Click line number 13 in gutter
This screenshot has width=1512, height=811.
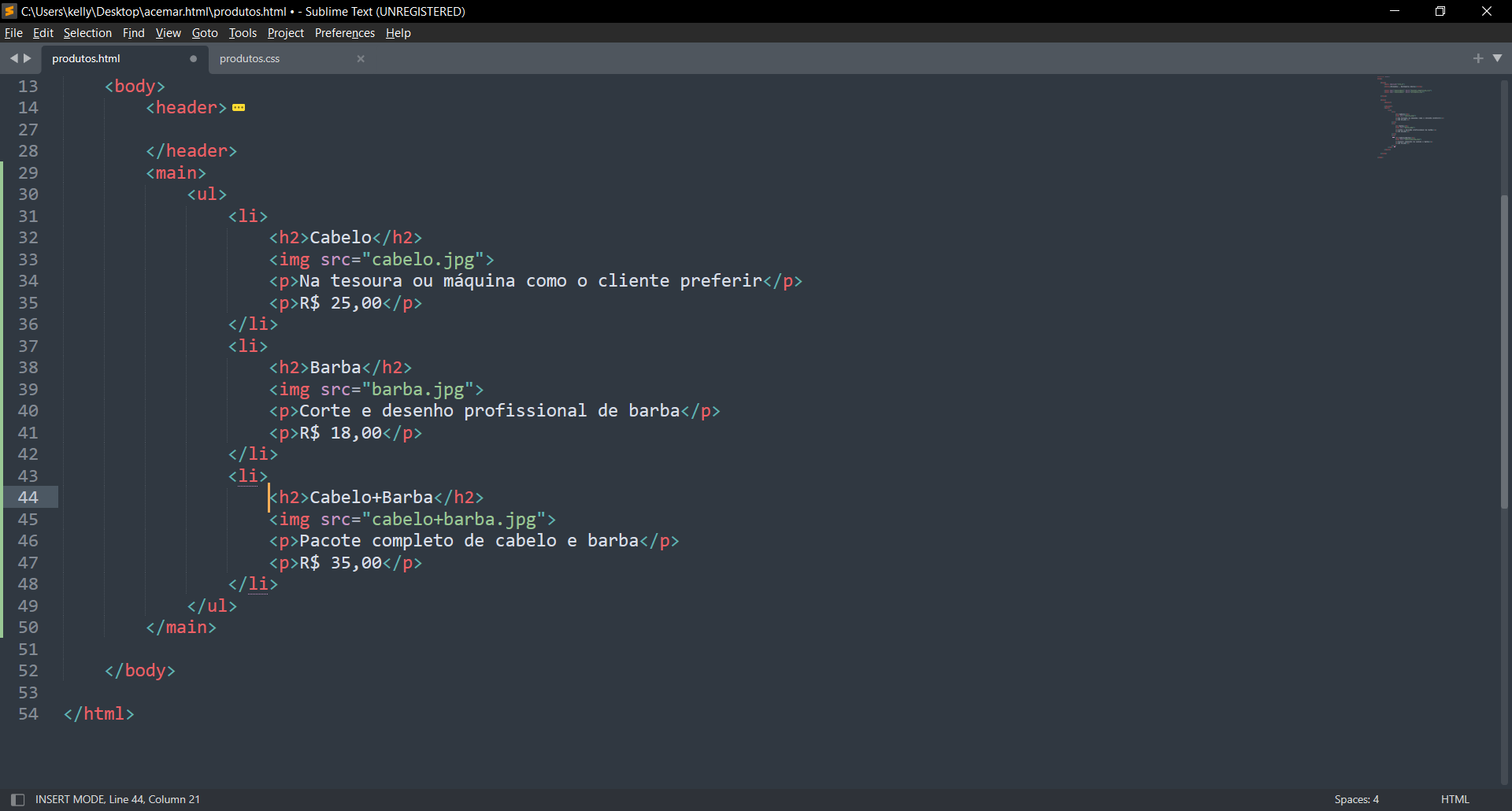28,87
